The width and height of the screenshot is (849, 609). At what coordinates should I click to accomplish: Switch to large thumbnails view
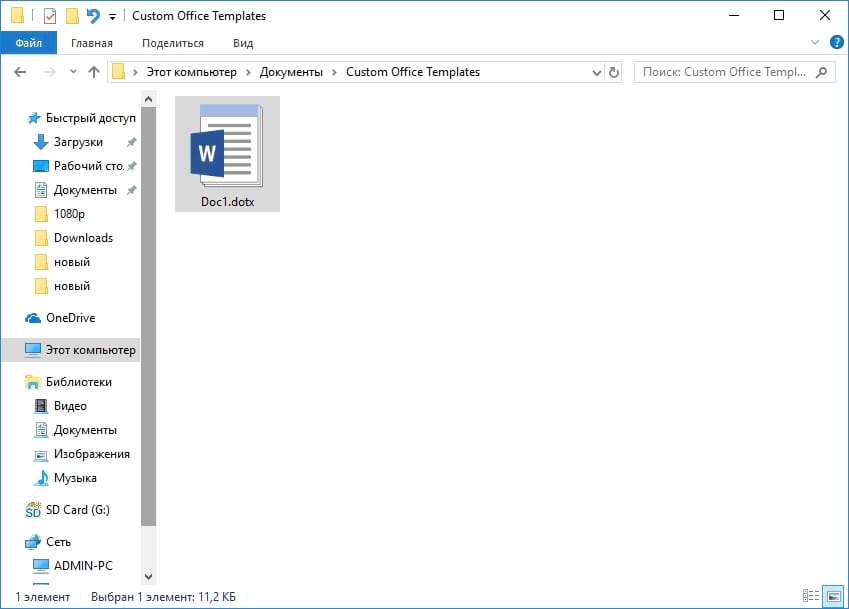[832, 597]
